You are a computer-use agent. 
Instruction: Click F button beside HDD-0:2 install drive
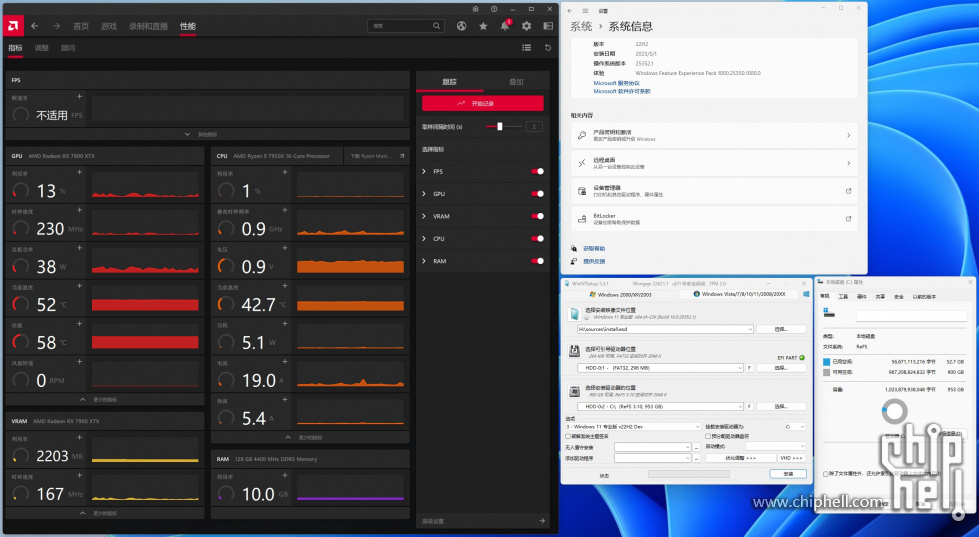(749, 406)
